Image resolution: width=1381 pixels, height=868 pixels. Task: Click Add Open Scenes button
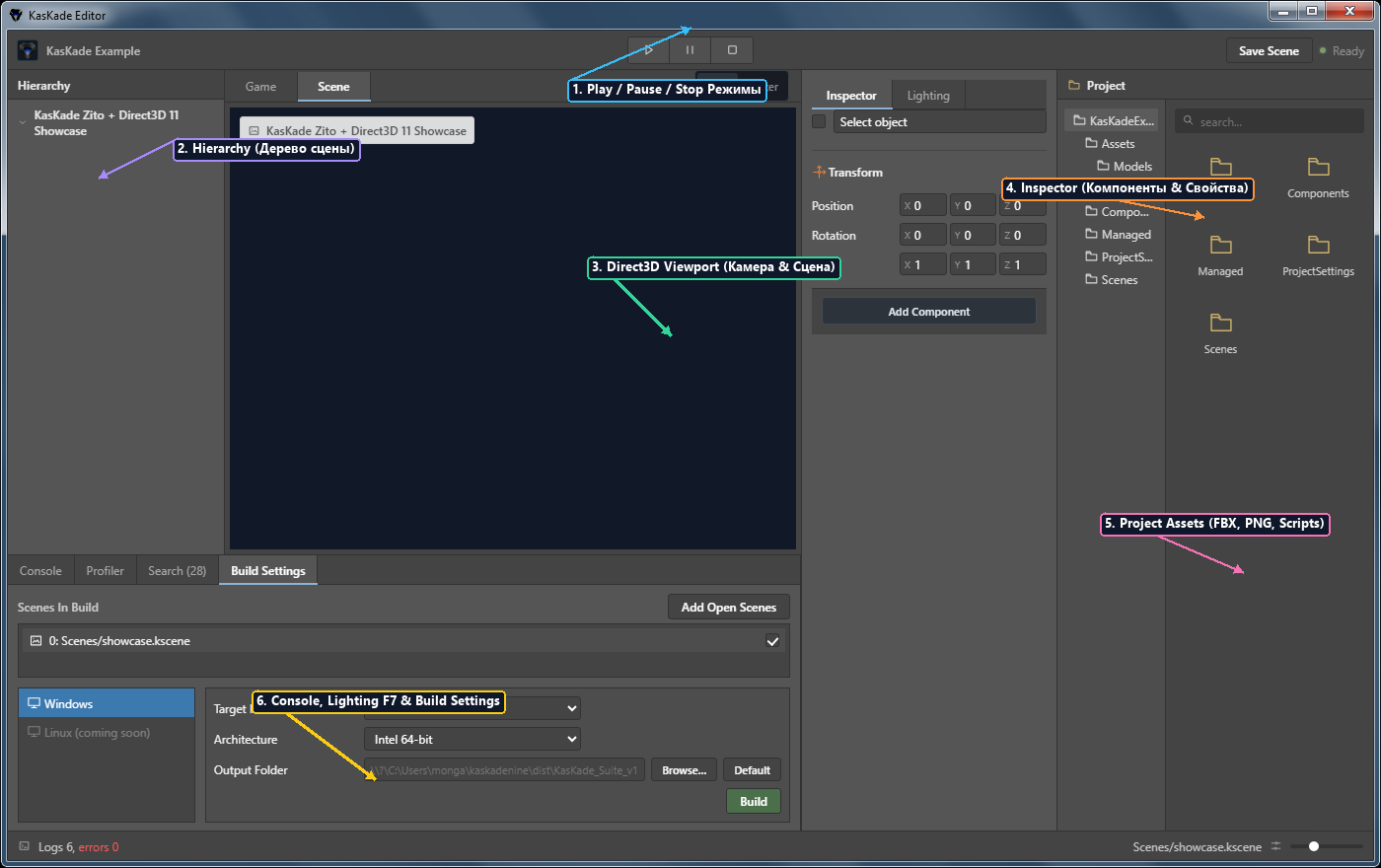coord(729,607)
